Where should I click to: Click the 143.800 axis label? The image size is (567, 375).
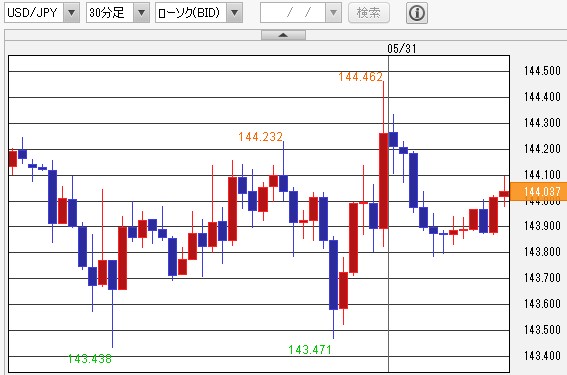(x=542, y=251)
